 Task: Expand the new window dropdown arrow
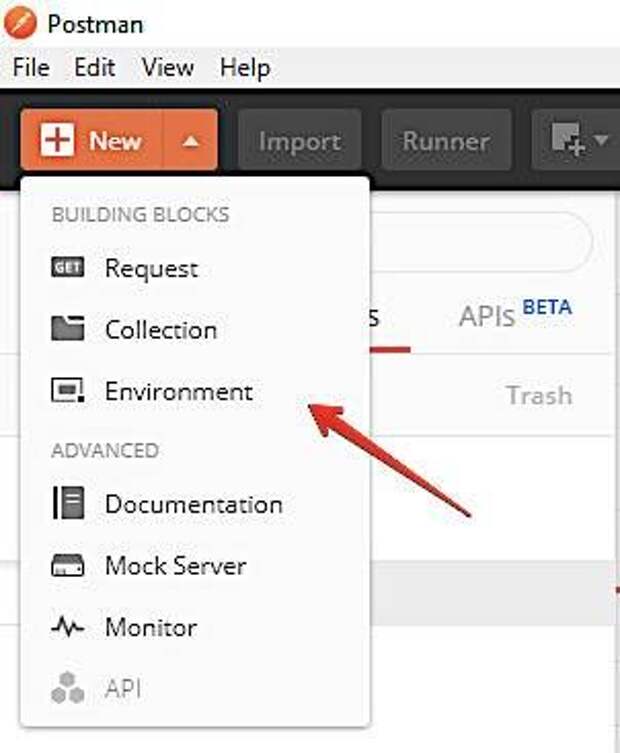601,141
